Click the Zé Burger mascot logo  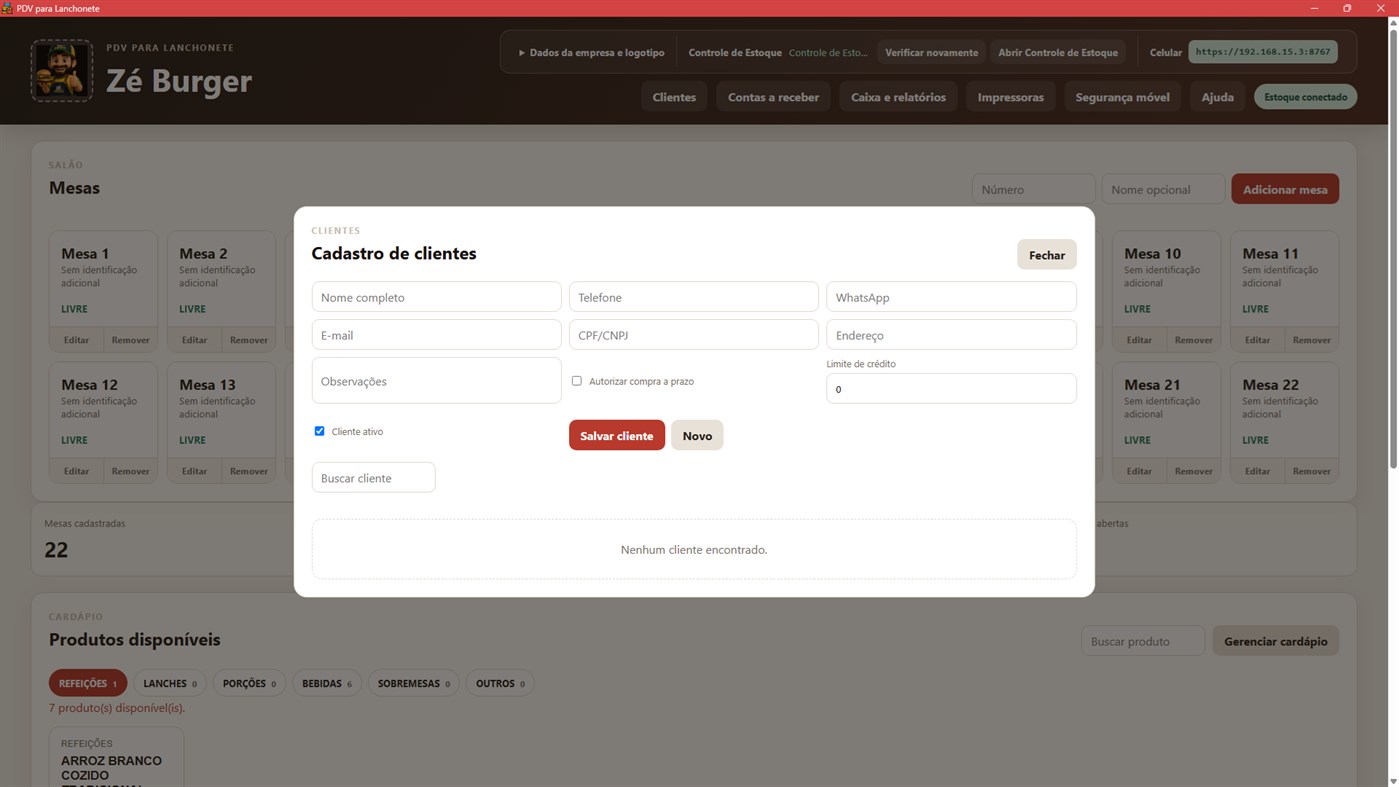coord(62,70)
